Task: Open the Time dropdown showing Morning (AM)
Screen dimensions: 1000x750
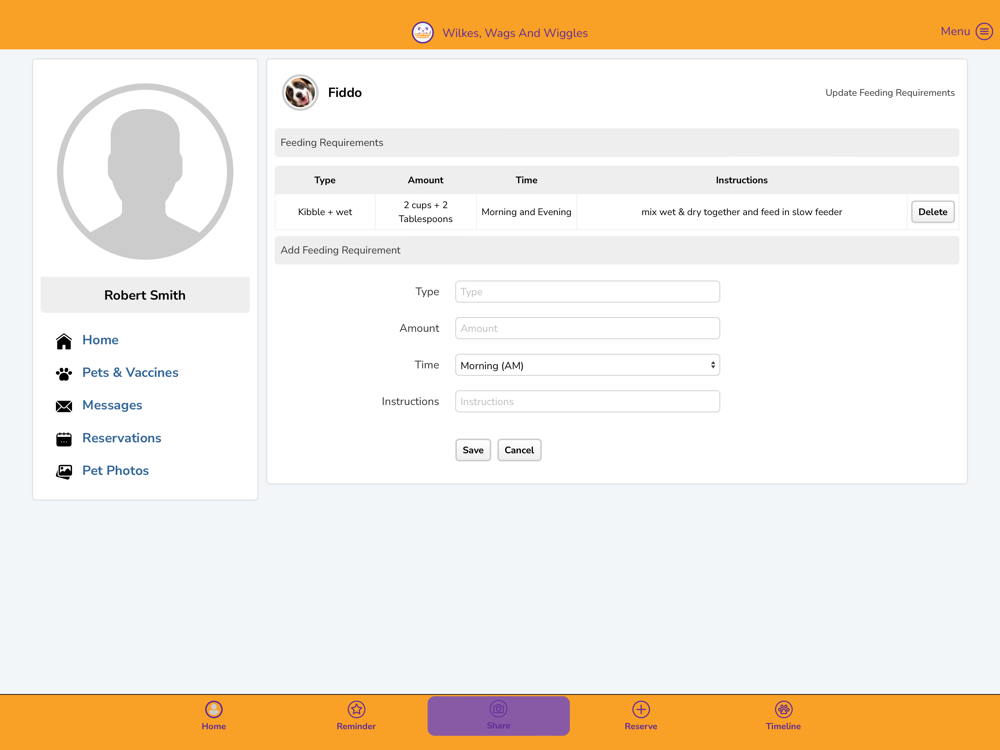Action: click(x=587, y=365)
